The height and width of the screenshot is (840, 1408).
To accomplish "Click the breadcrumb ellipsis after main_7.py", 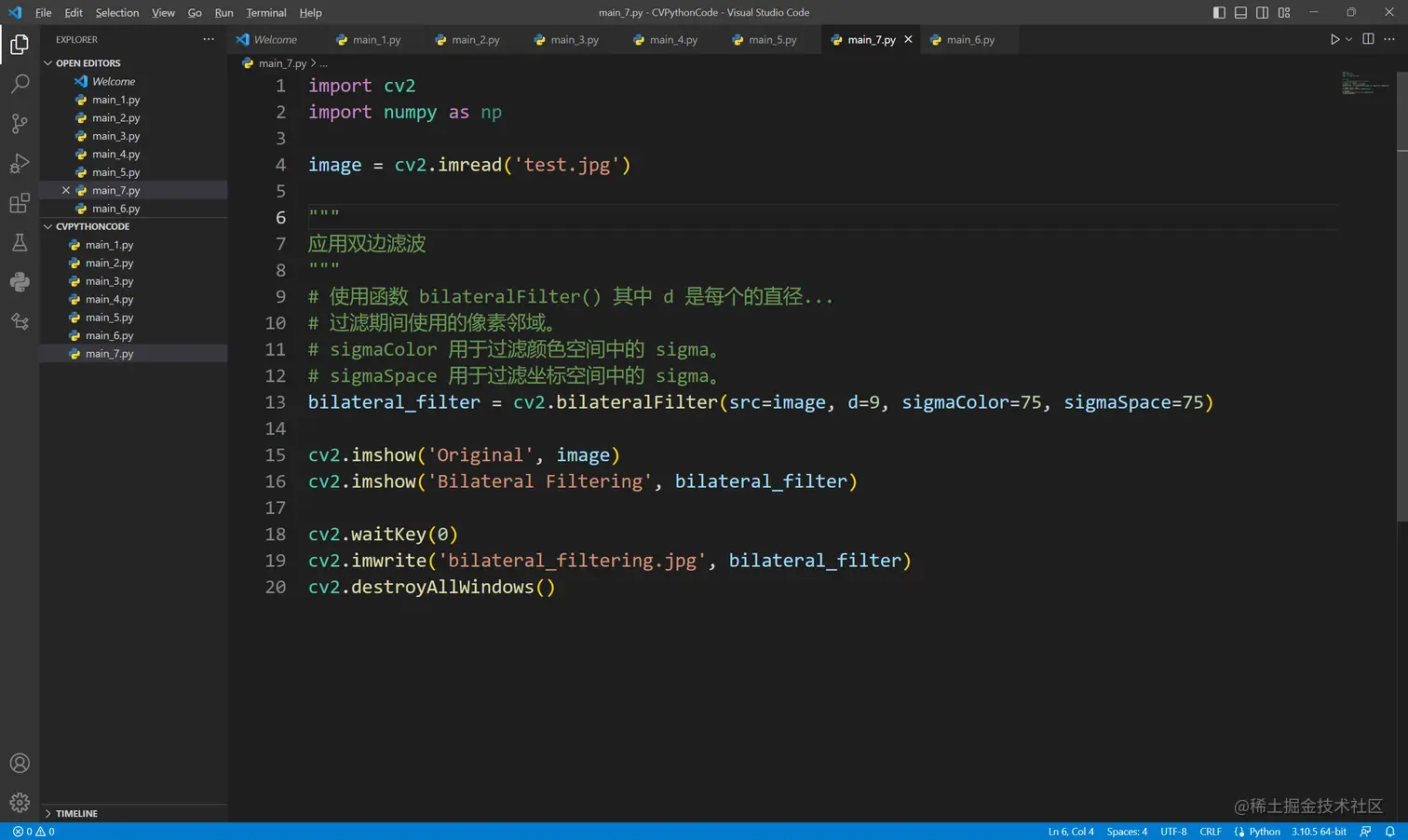I will 324,63.
